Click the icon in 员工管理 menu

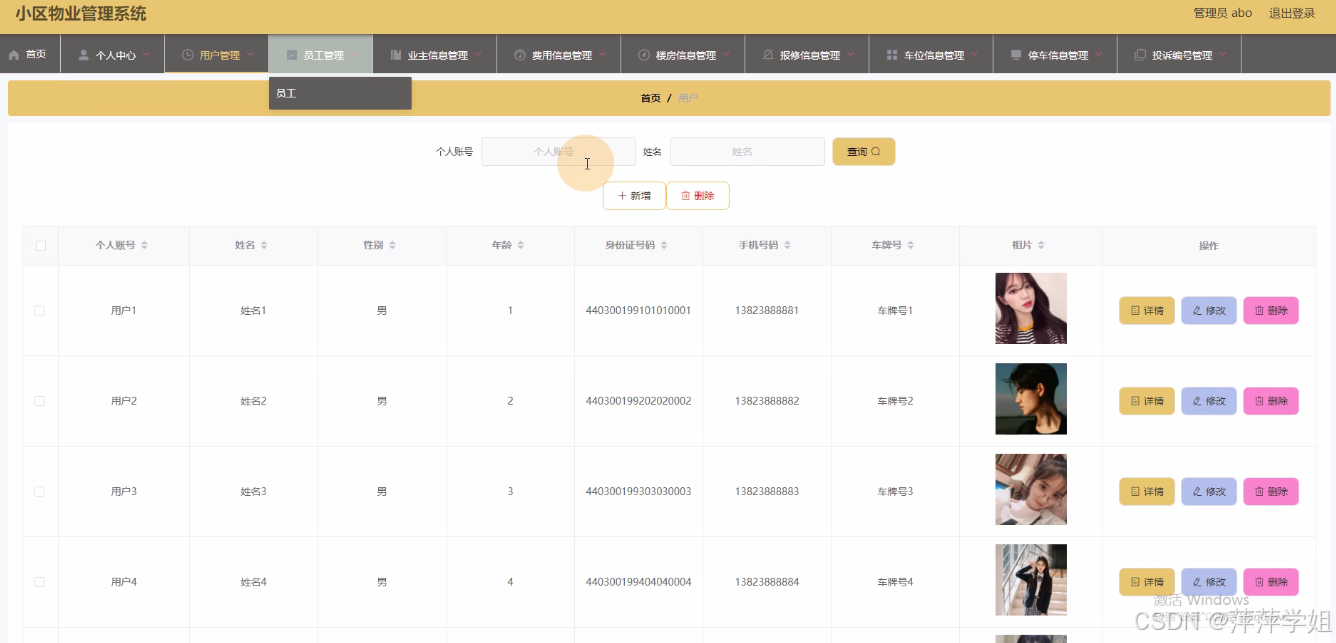tap(292, 55)
